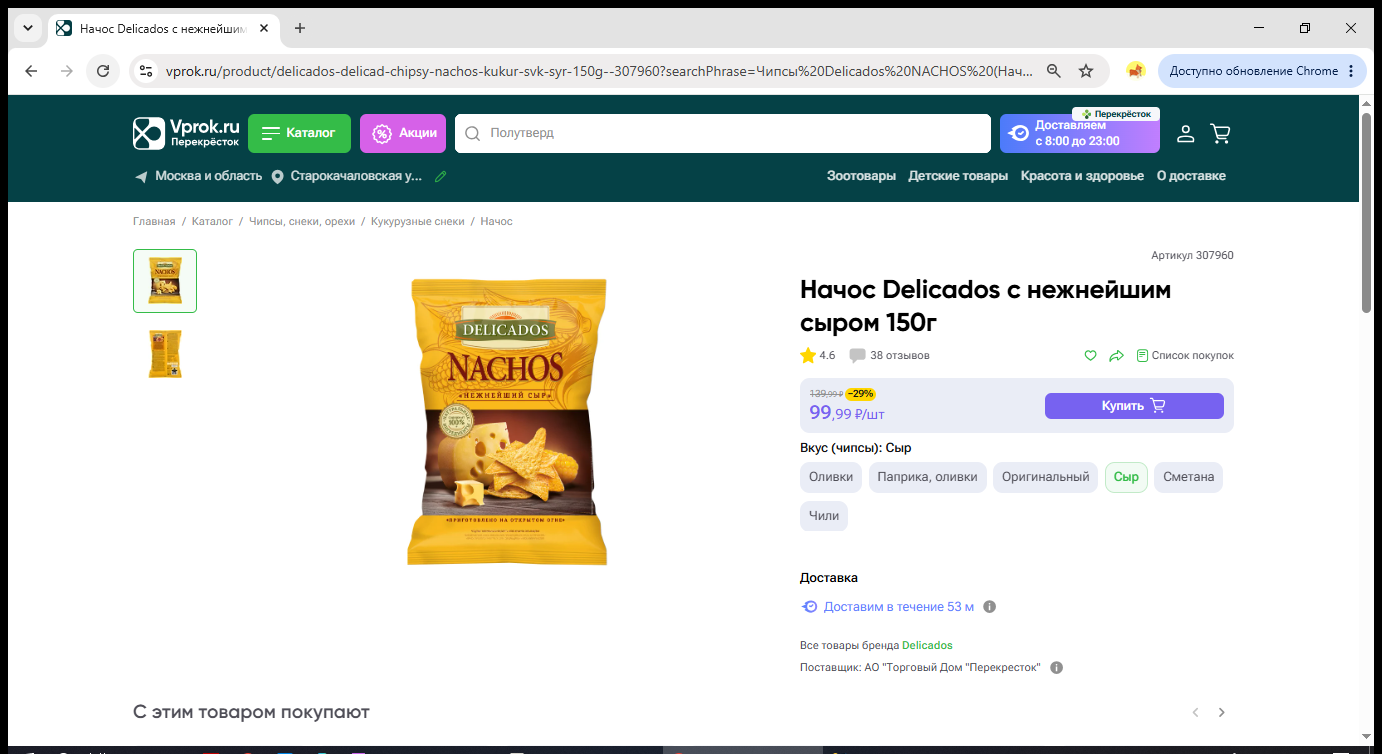
Task: Show next items in С этим товаром покупают
Action: (x=1221, y=712)
